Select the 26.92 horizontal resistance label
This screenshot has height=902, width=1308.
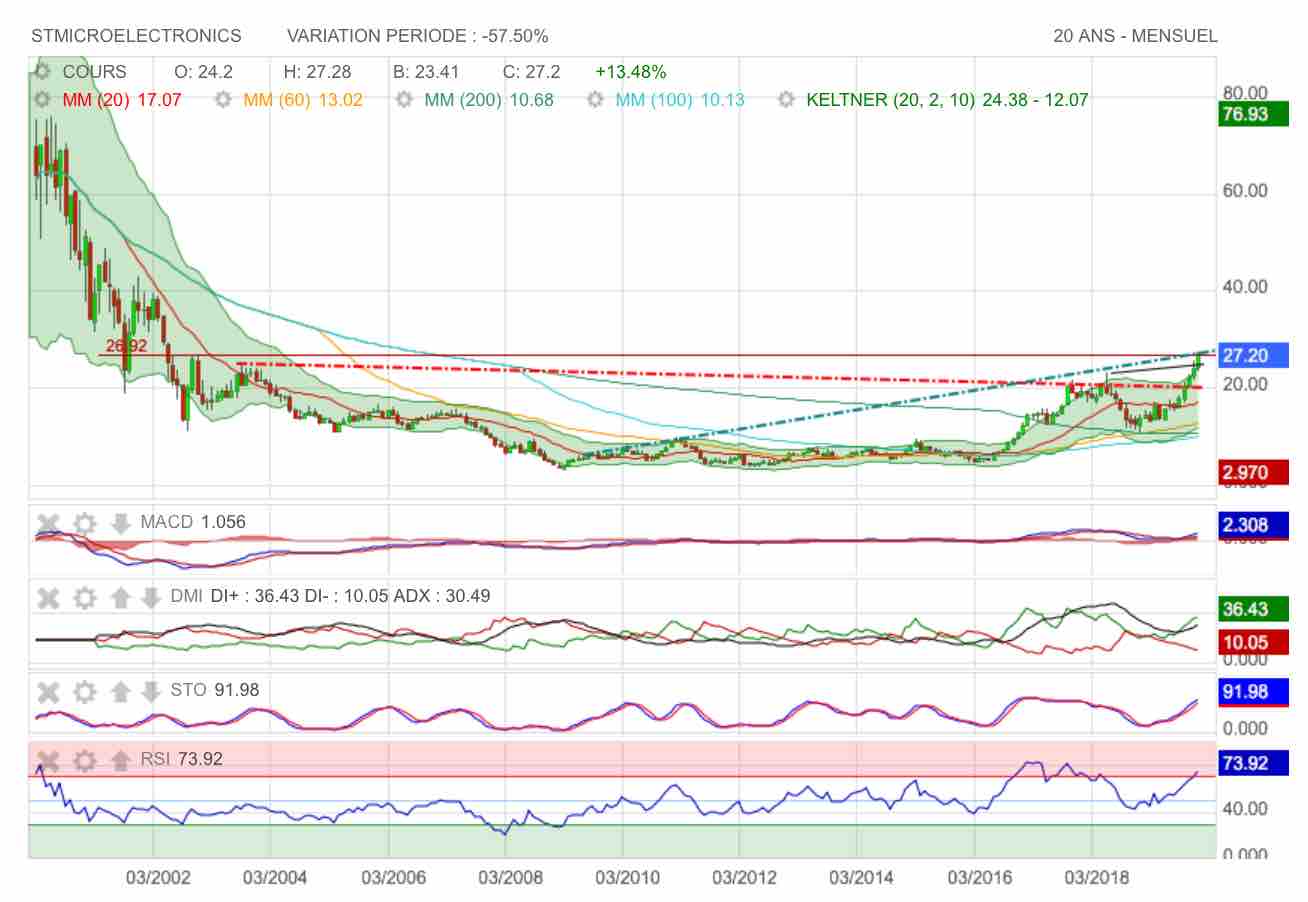point(126,346)
